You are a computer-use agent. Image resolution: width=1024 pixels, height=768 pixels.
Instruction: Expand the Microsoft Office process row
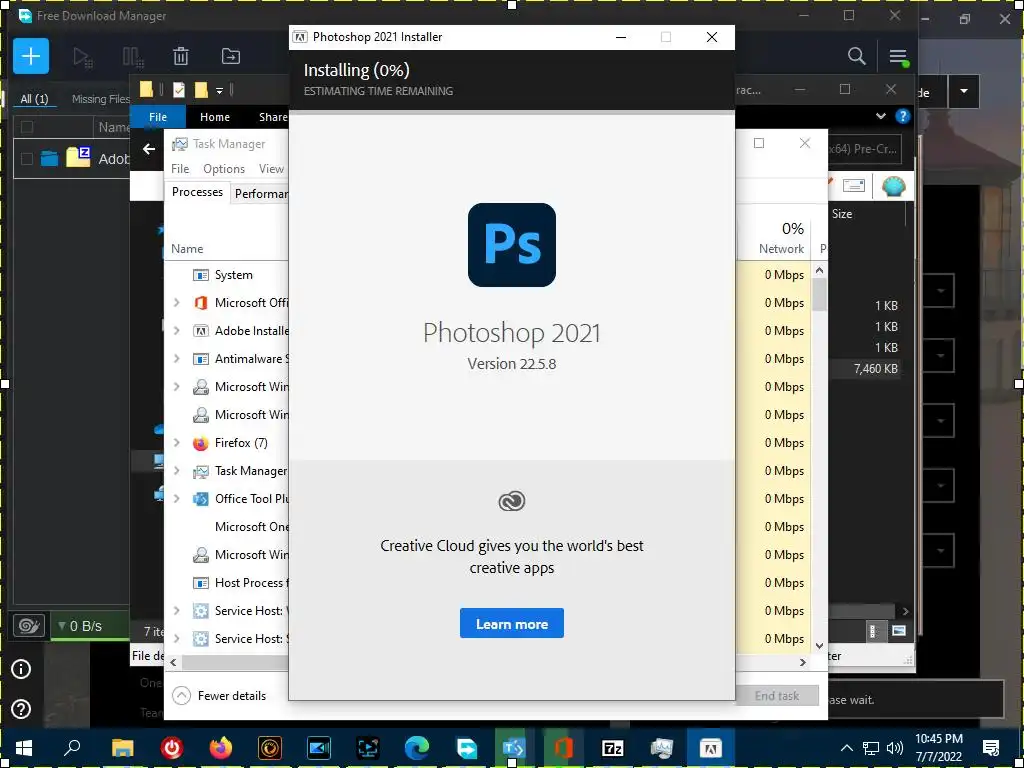click(176, 302)
